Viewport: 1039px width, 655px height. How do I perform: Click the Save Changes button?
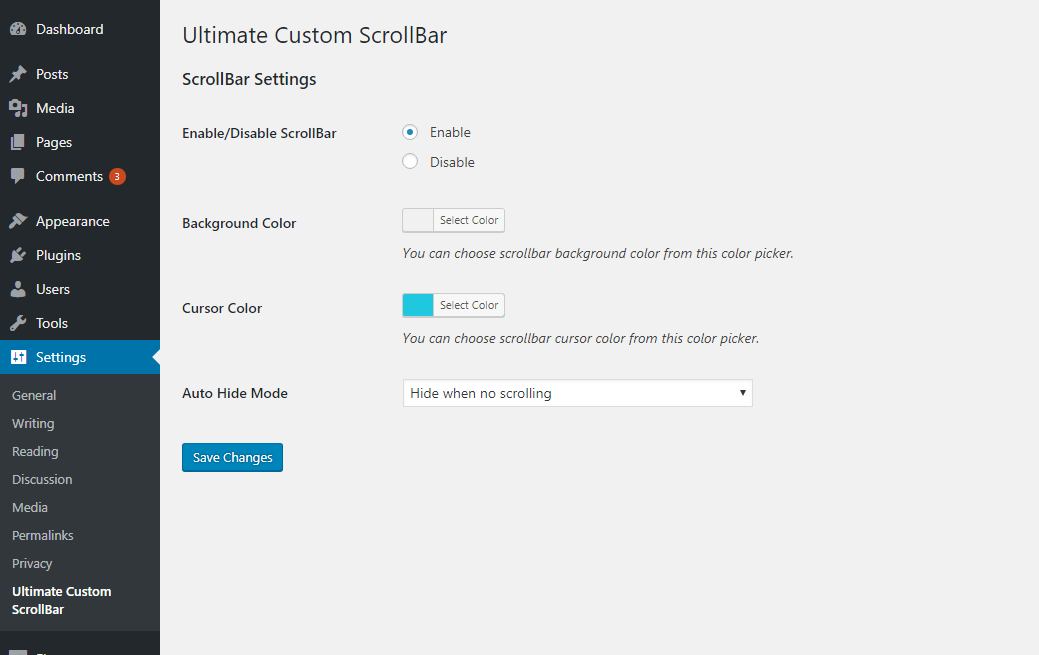[233, 457]
